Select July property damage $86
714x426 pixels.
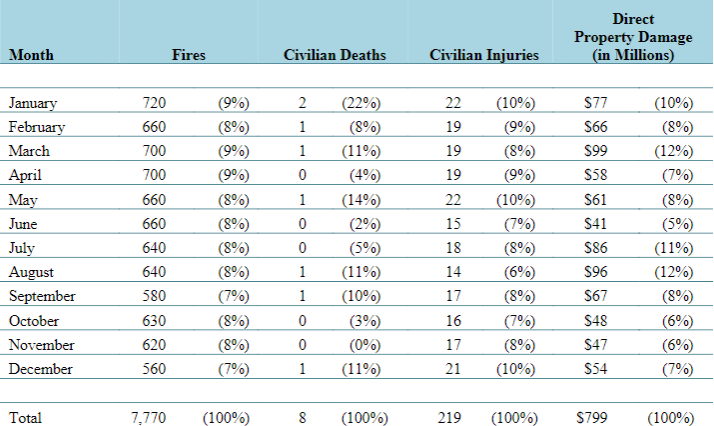pos(596,248)
